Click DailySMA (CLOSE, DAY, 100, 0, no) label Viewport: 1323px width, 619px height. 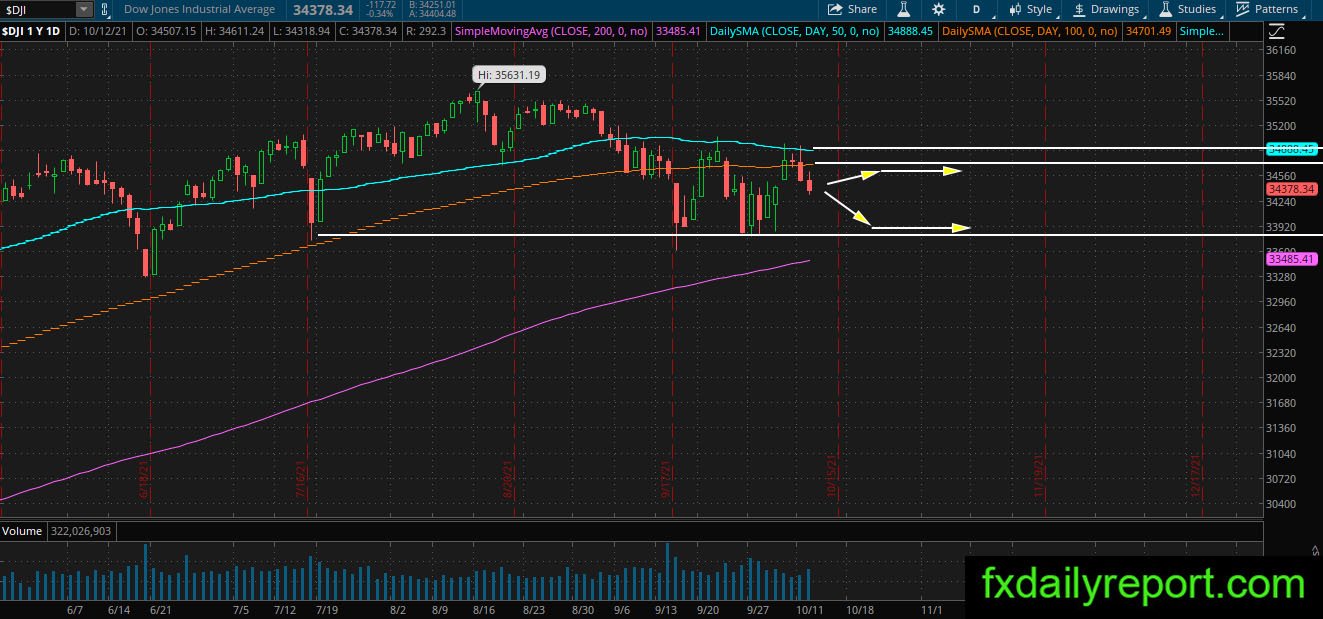1030,31
